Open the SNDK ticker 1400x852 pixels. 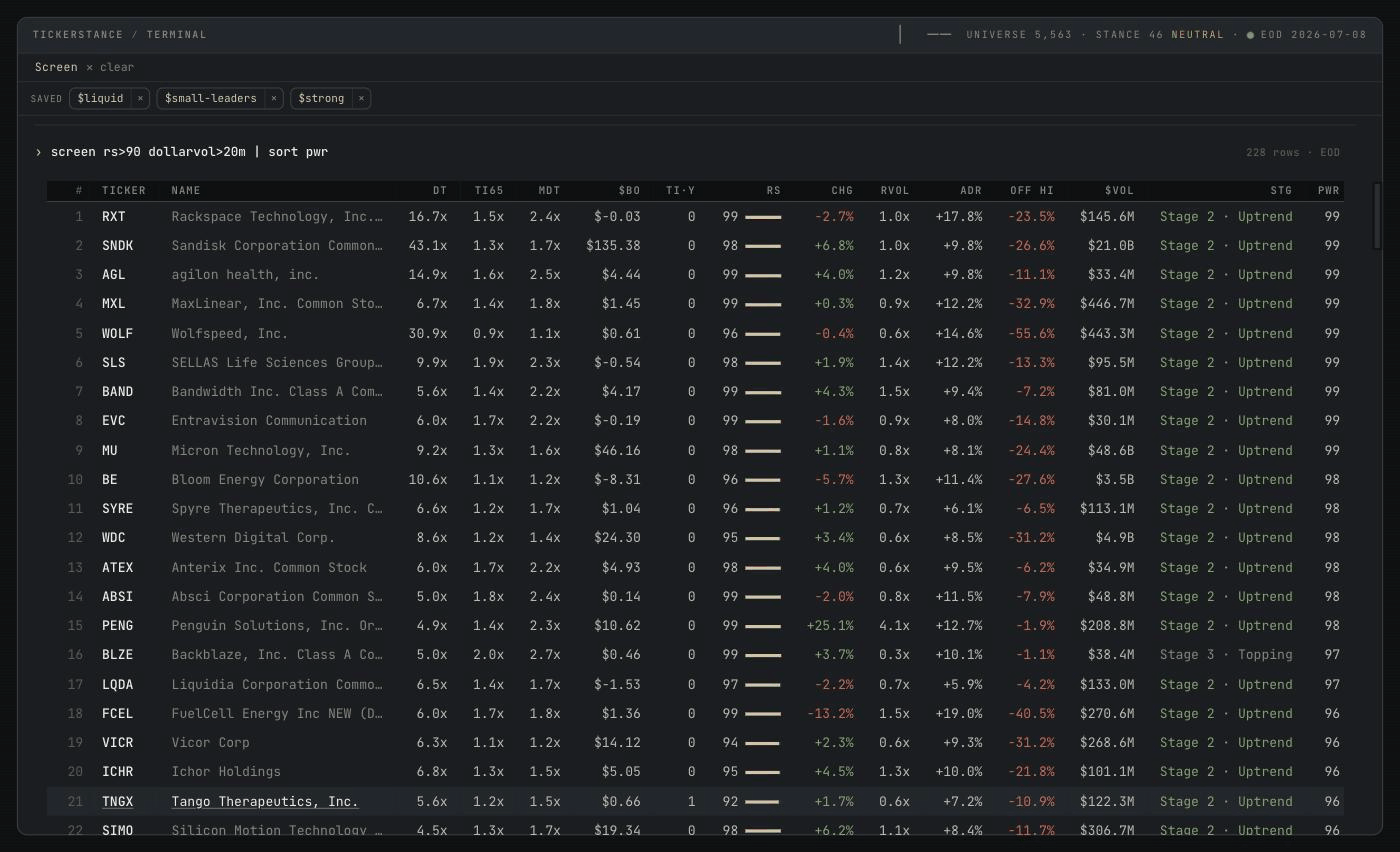pyautogui.click(x=117, y=246)
